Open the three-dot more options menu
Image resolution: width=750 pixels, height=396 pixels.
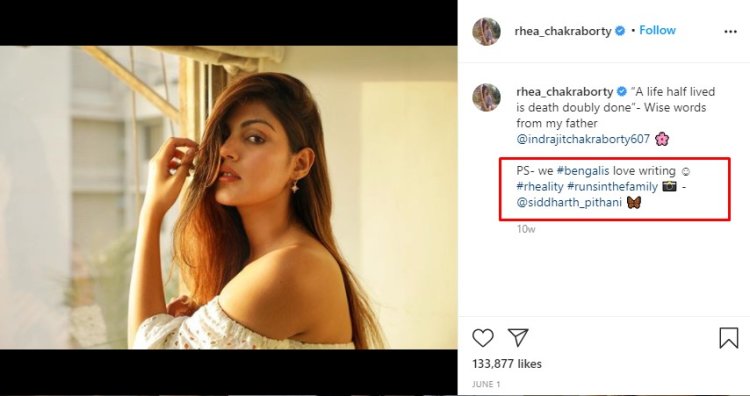click(x=730, y=32)
